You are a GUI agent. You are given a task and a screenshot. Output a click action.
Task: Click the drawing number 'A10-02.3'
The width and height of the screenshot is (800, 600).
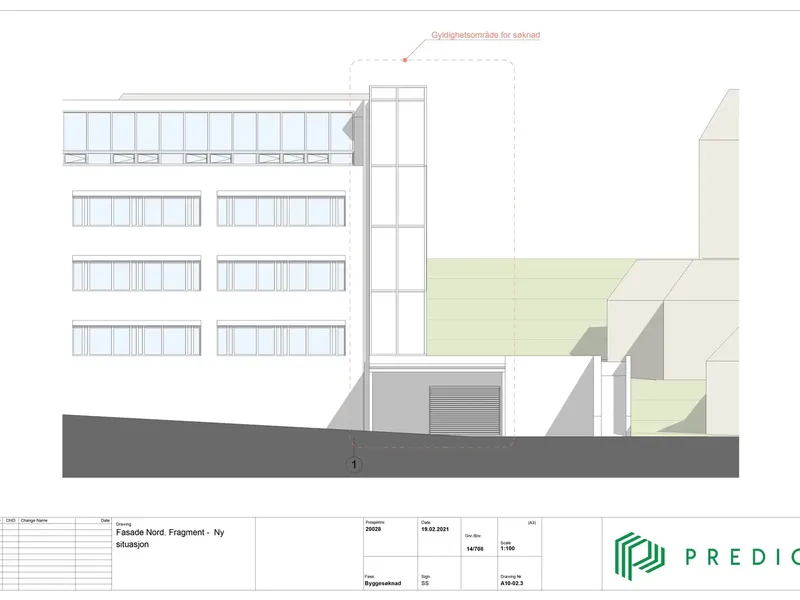click(512, 583)
